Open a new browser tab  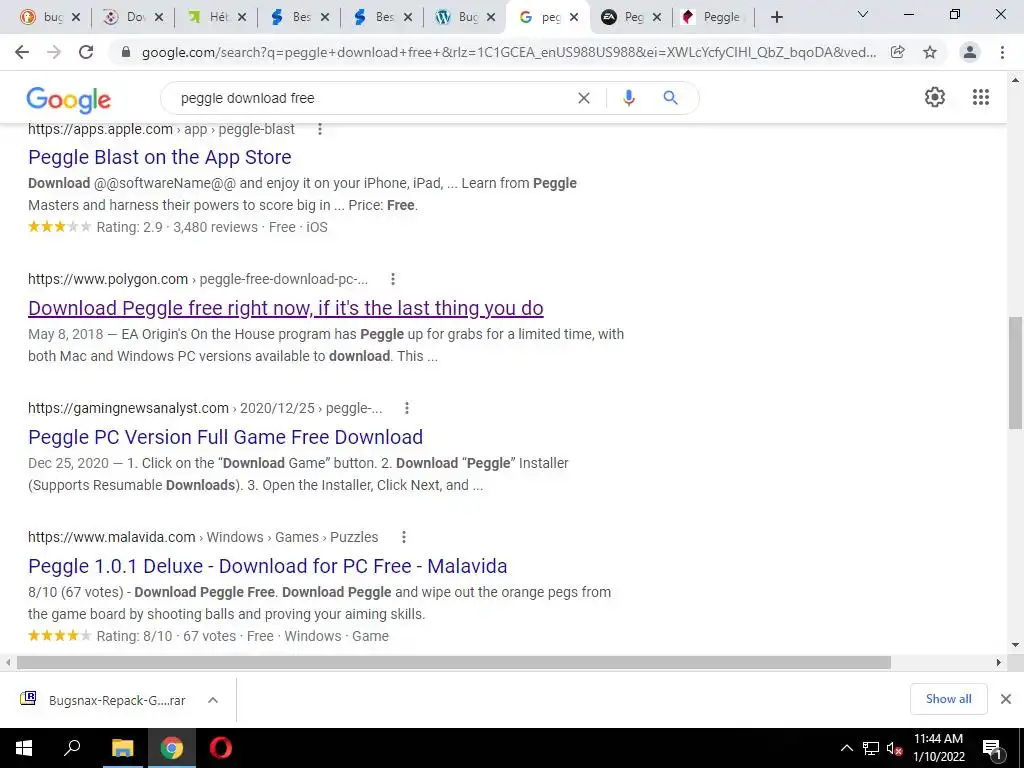pyautogui.click(x=776, y=17)
